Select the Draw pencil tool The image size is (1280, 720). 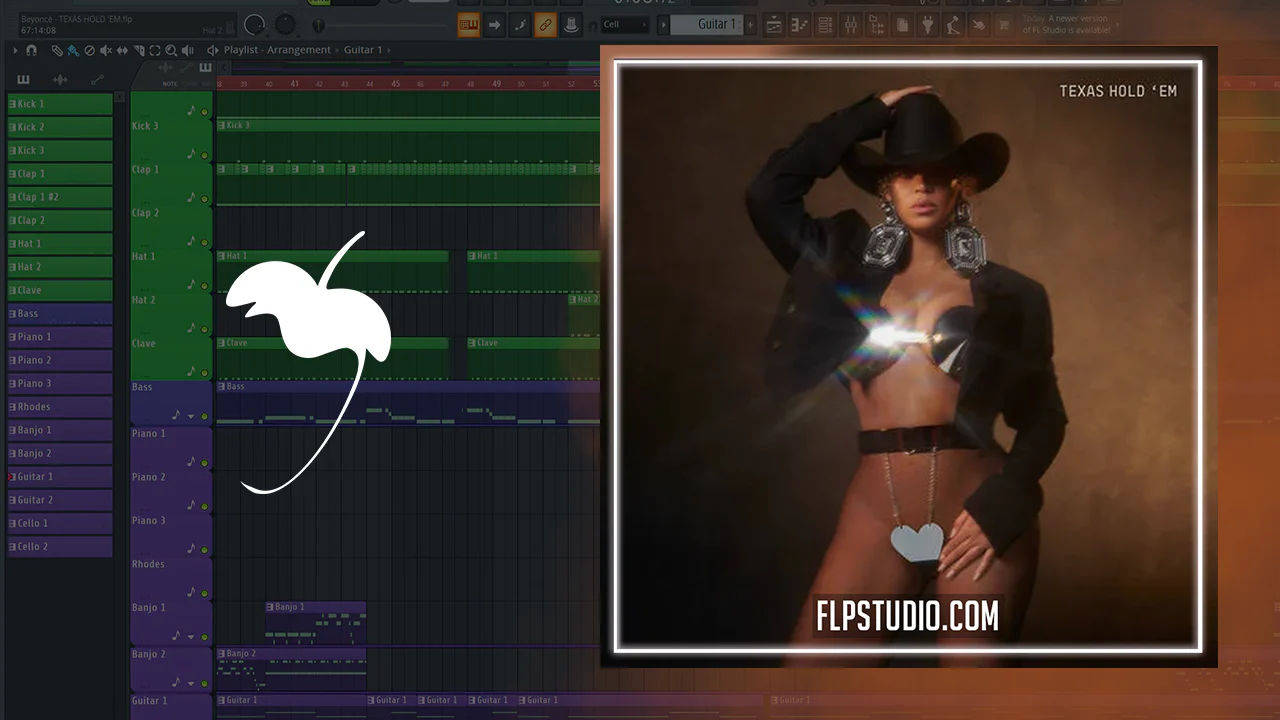click(57, 50)
